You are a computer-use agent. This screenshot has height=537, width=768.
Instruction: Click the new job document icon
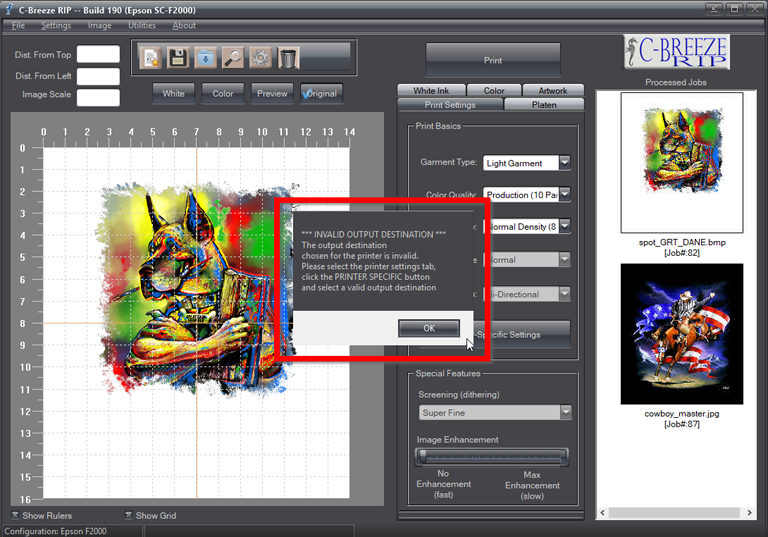[151, 58]
